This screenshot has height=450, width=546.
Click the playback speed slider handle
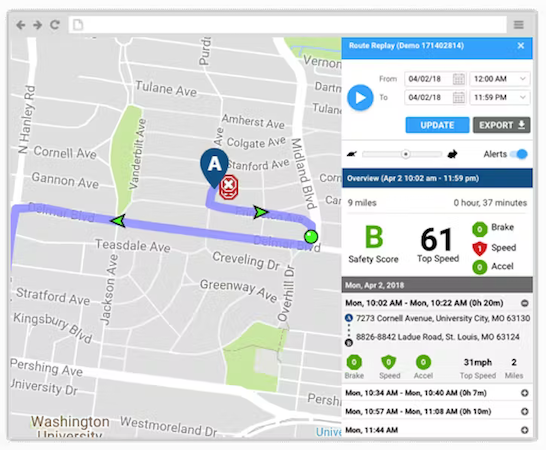[405, 154]
